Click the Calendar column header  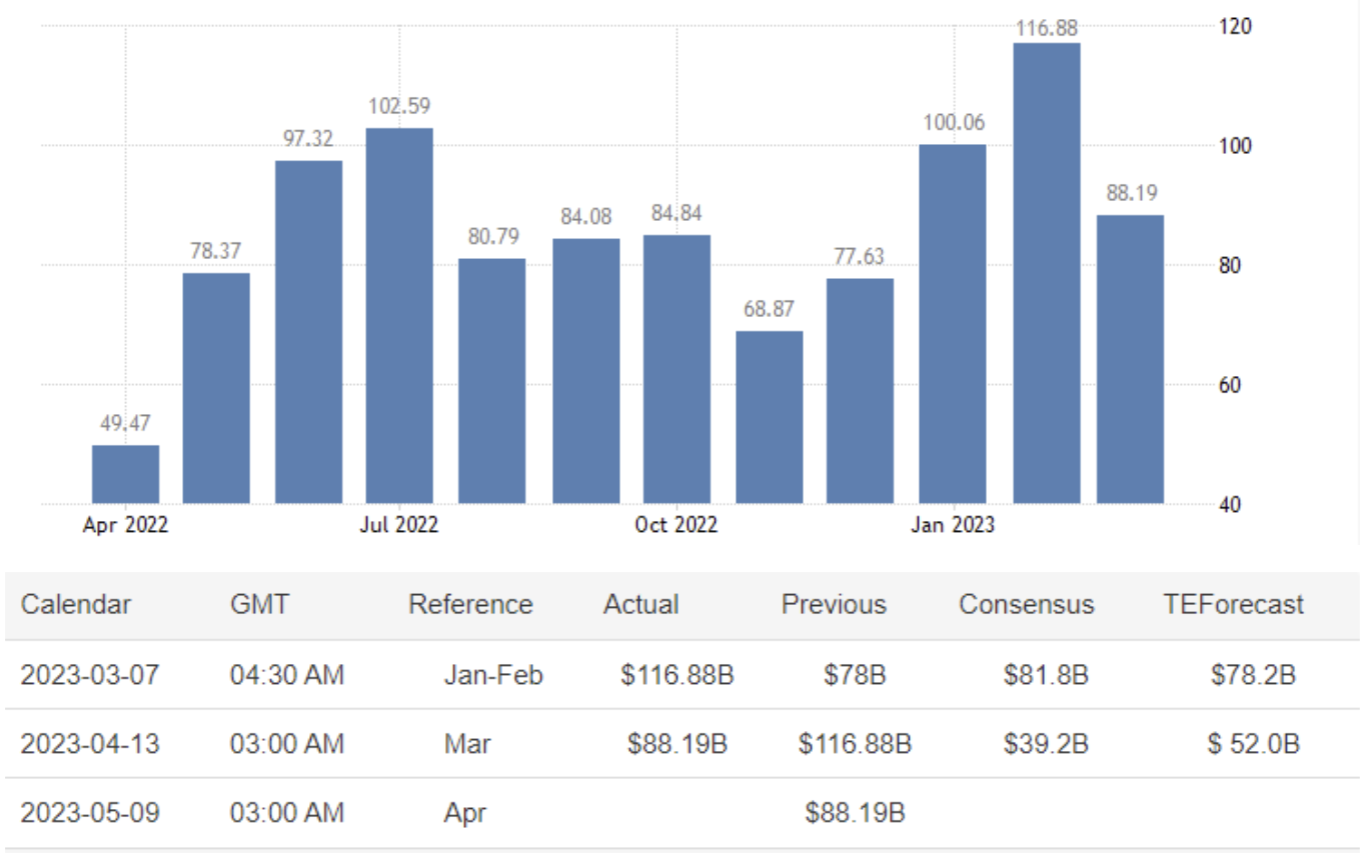coord(76,605)
